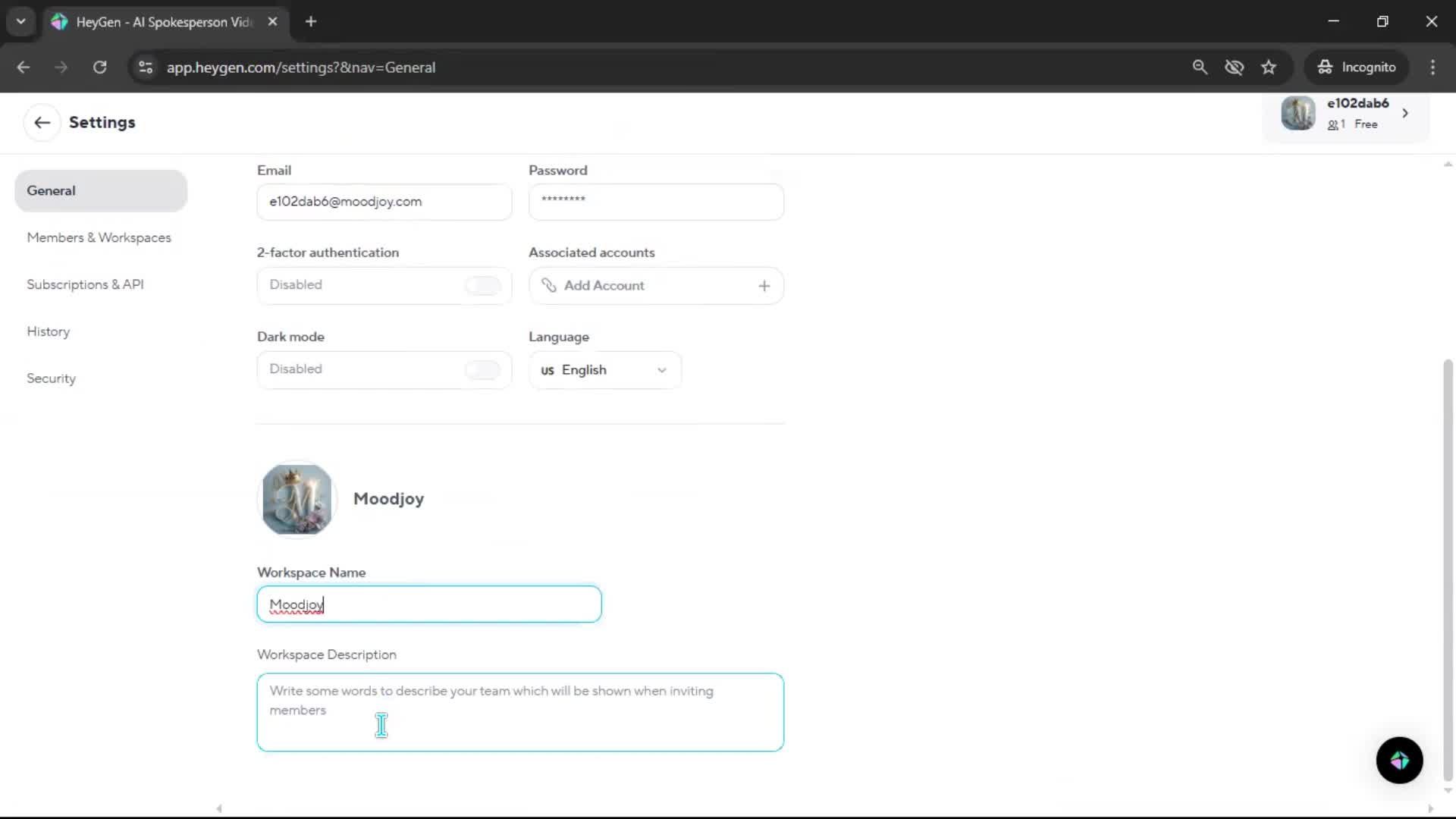The height and width of the screenshot is (819, 1456).
Task: Open Subscriptions & API settings
Action: pos(85,284)
